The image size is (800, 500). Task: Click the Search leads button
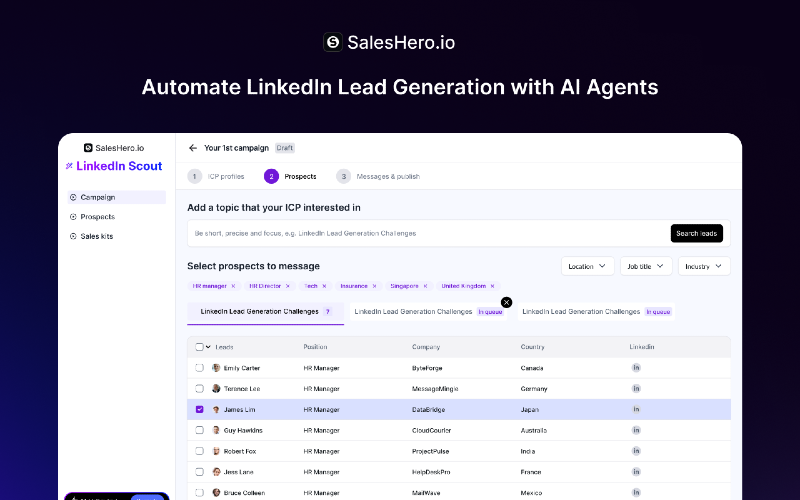pyautogui.click(x=696, y=234)
